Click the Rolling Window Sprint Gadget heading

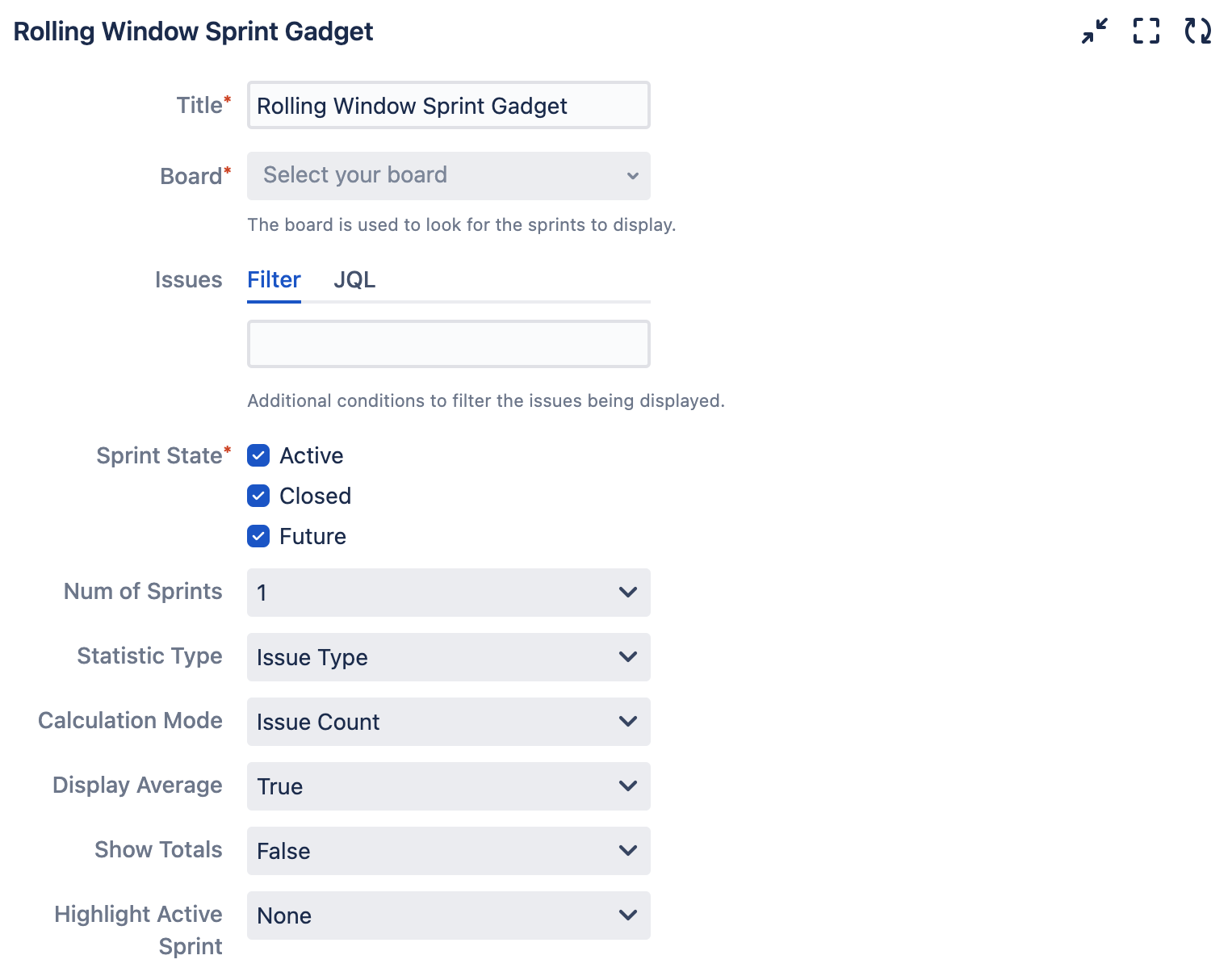[x=193, y=31]
